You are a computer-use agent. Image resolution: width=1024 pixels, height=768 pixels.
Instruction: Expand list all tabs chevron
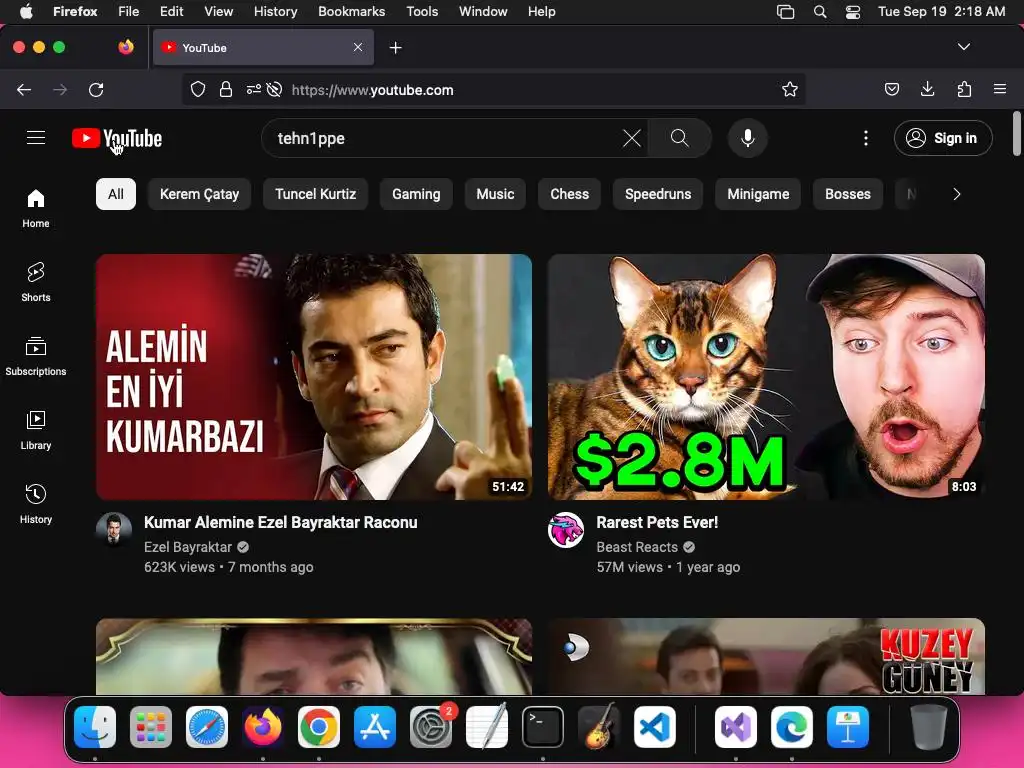pyautogui.click(x=963, y=47)
